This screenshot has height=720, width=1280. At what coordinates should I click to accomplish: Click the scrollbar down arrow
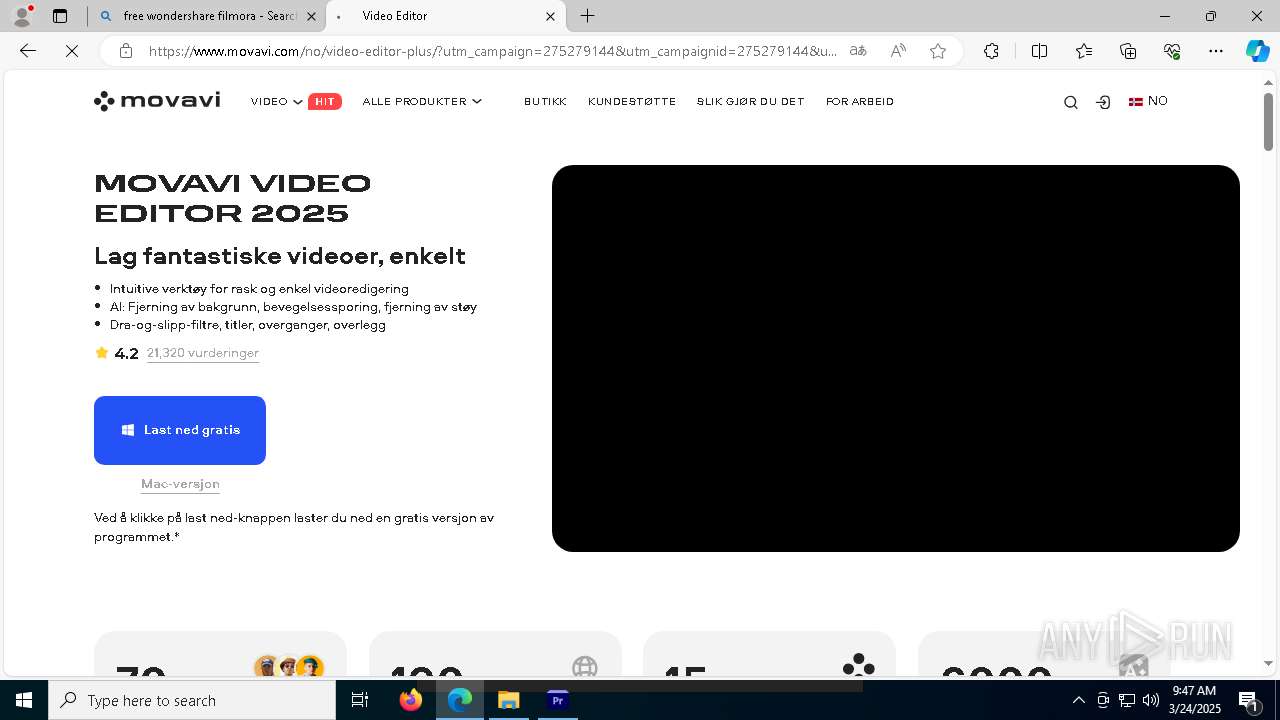1268,663
